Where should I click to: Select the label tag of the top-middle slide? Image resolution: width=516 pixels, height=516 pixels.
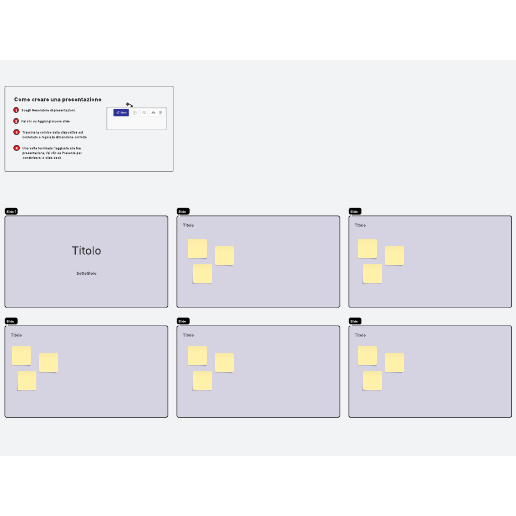(183, 211)
